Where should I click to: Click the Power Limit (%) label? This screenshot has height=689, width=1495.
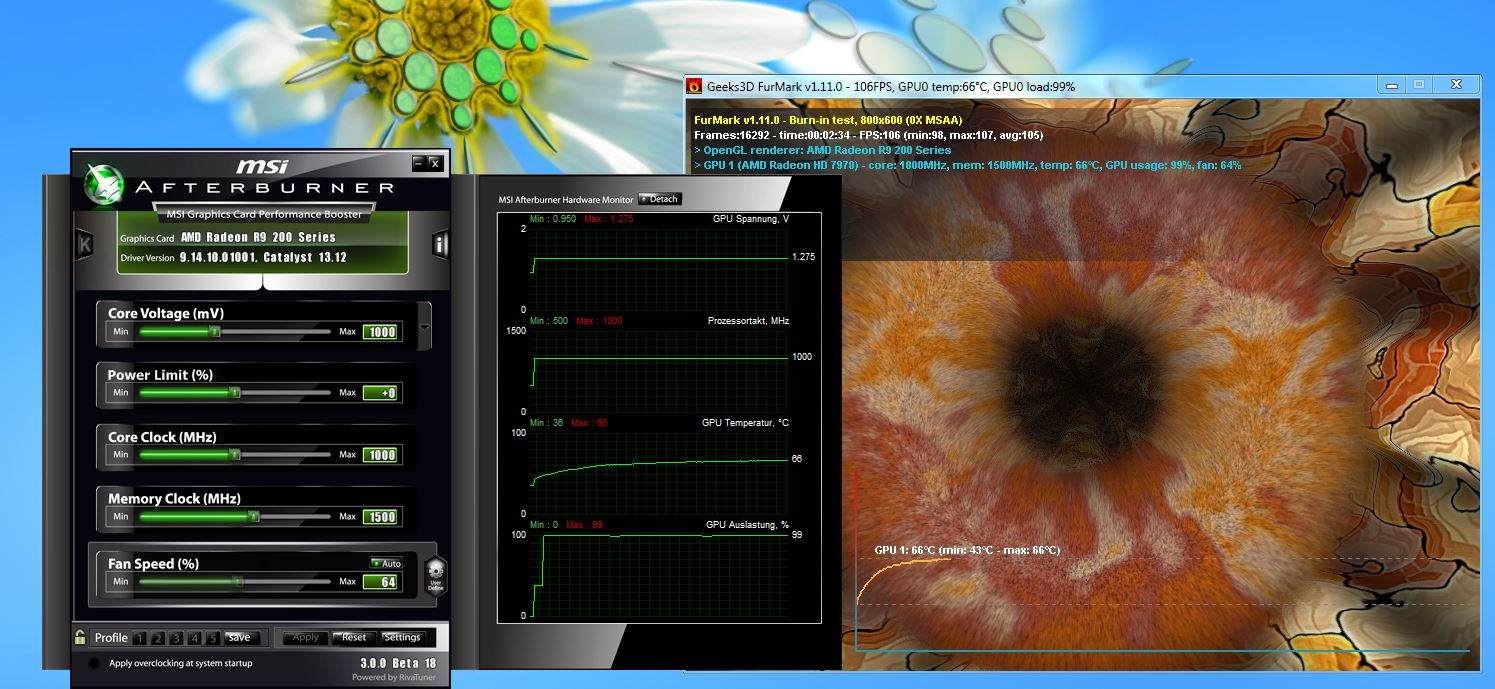[160, 375]
